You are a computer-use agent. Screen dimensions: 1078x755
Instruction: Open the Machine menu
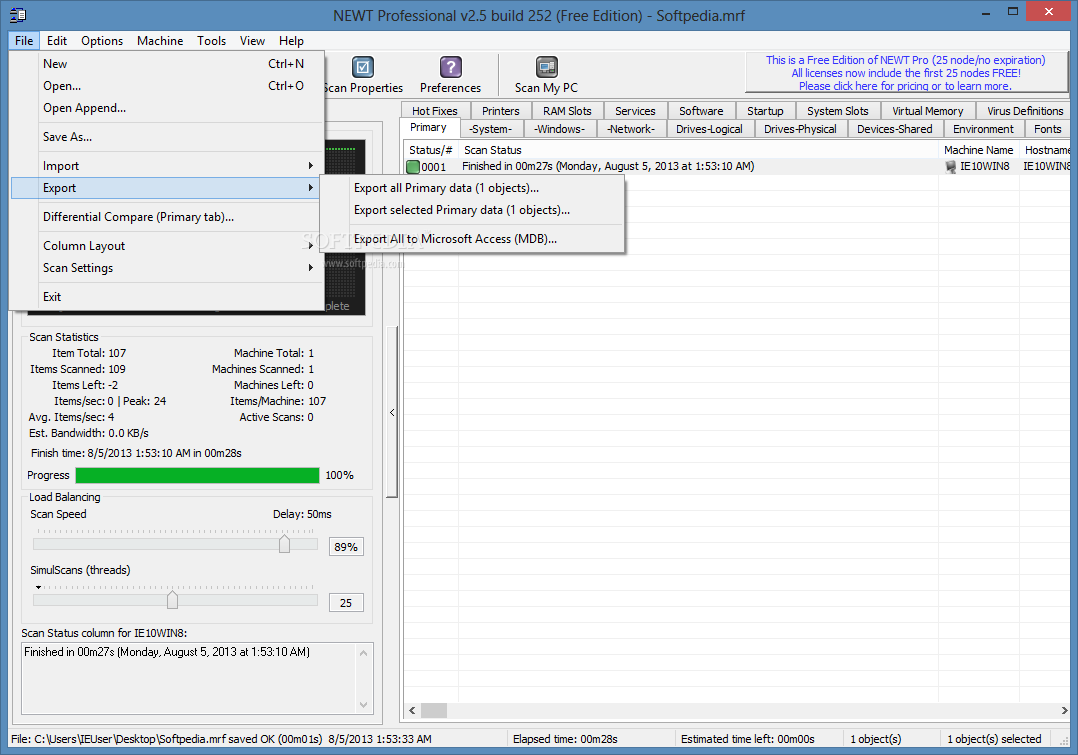[160, 41]
